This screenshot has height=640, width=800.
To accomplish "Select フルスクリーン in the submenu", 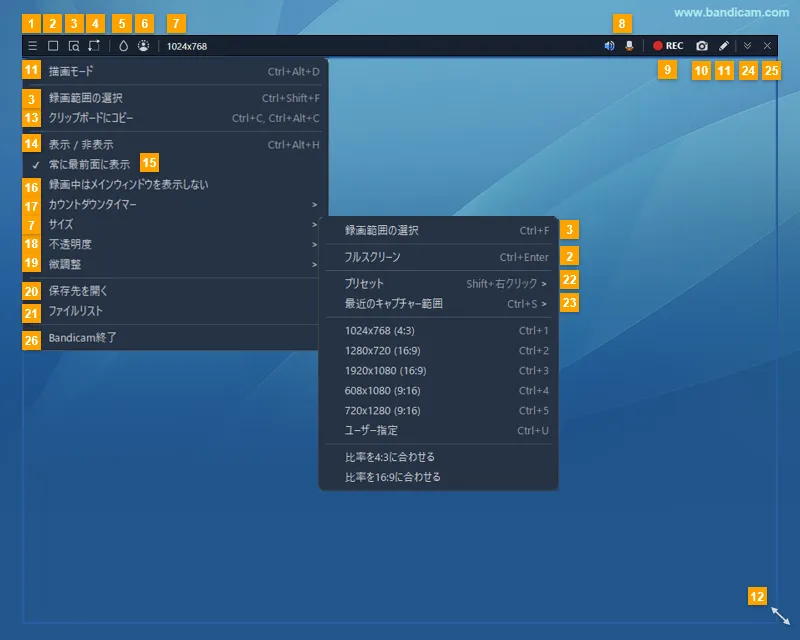I will pos(438,257).
